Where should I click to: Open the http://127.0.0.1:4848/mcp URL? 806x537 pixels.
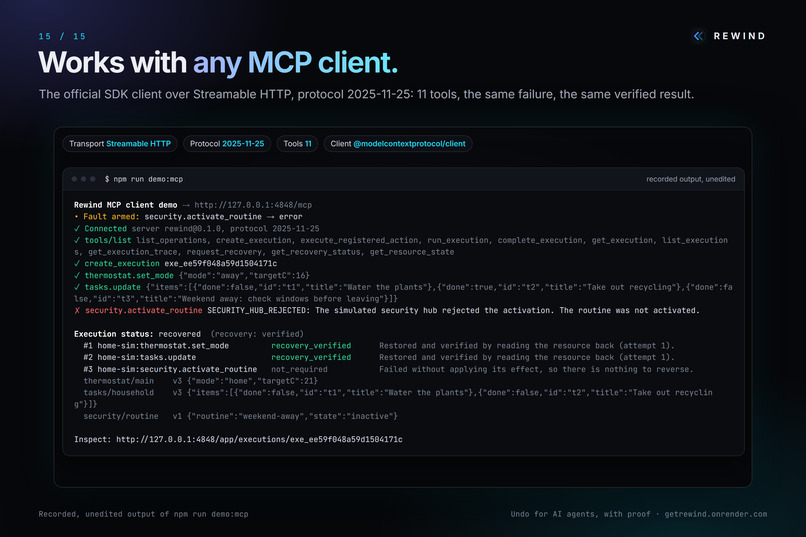253,205
